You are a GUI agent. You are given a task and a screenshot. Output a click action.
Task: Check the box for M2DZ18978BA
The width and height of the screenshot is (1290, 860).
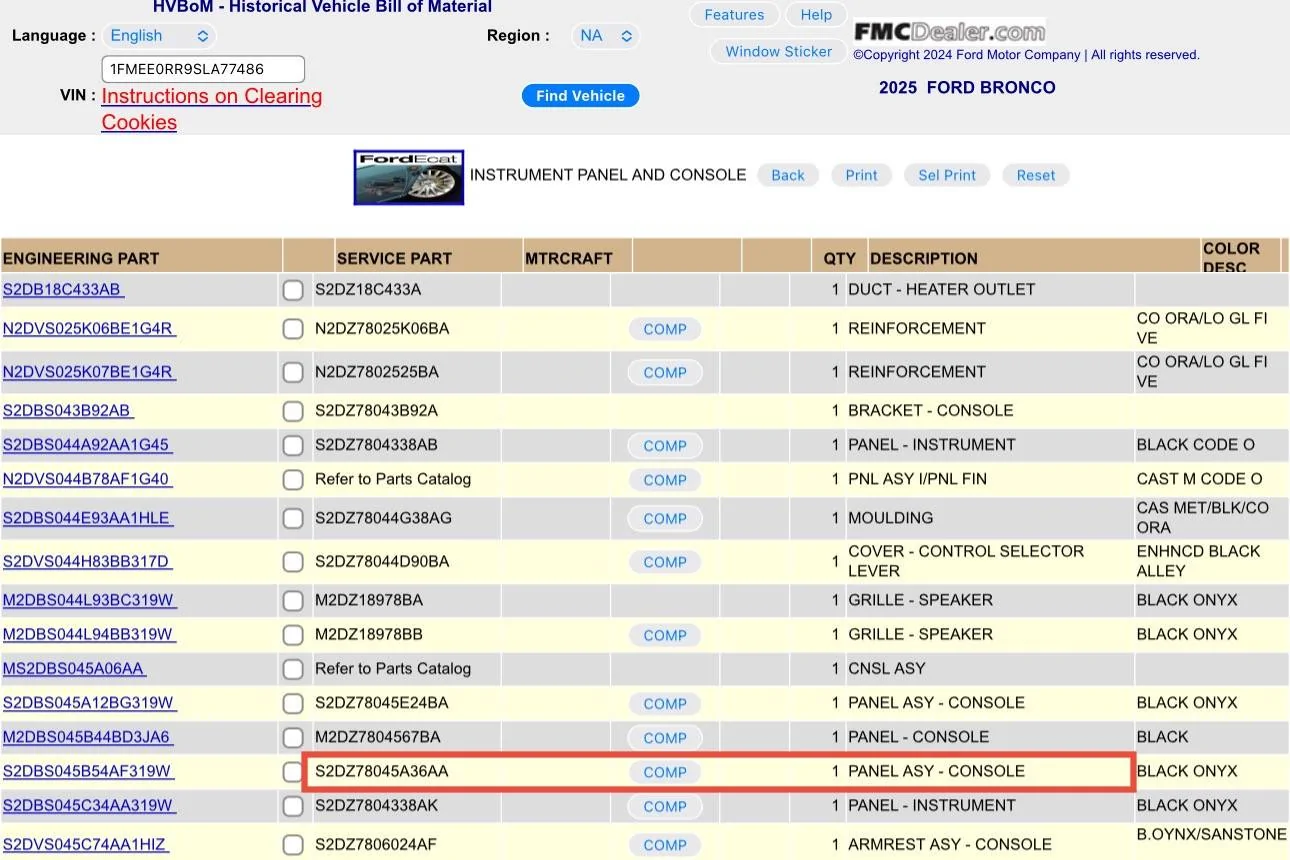tap(293, 601)
